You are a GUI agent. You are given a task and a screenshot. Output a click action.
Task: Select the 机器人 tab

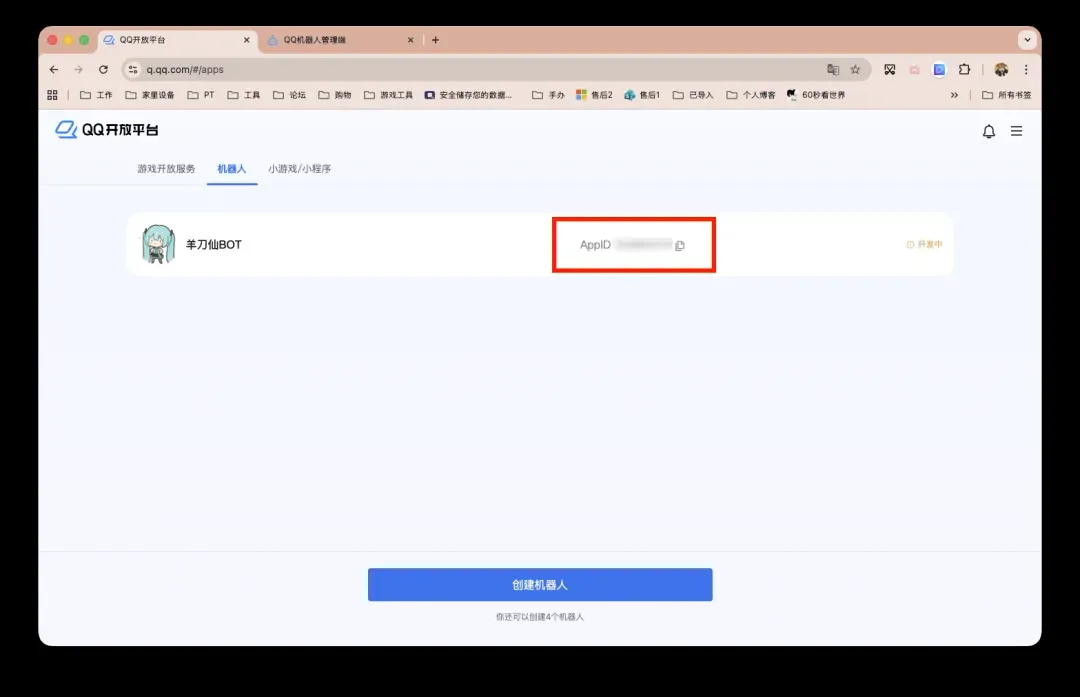[231, 169]
